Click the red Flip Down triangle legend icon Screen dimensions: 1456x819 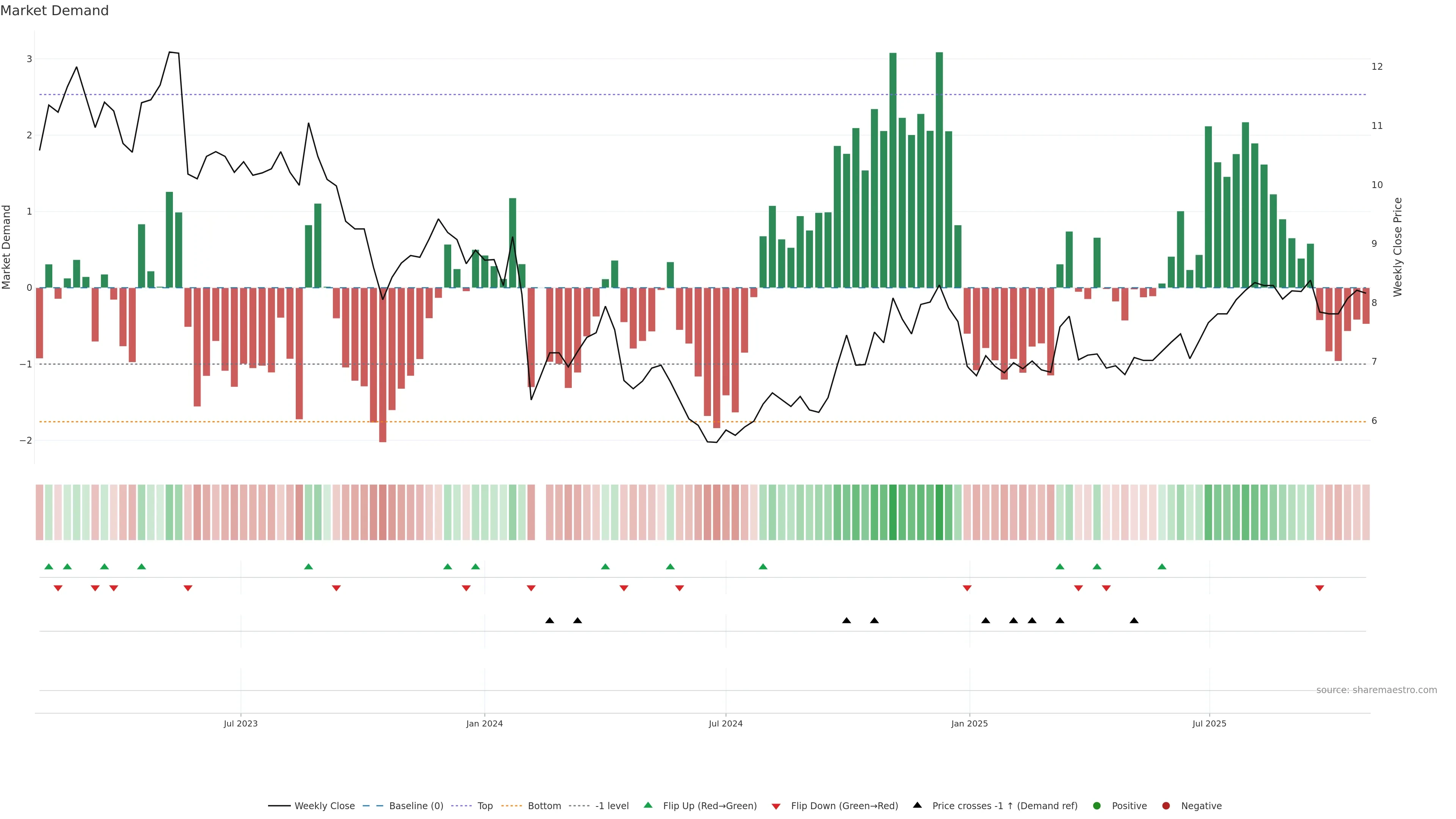point(776,806)
